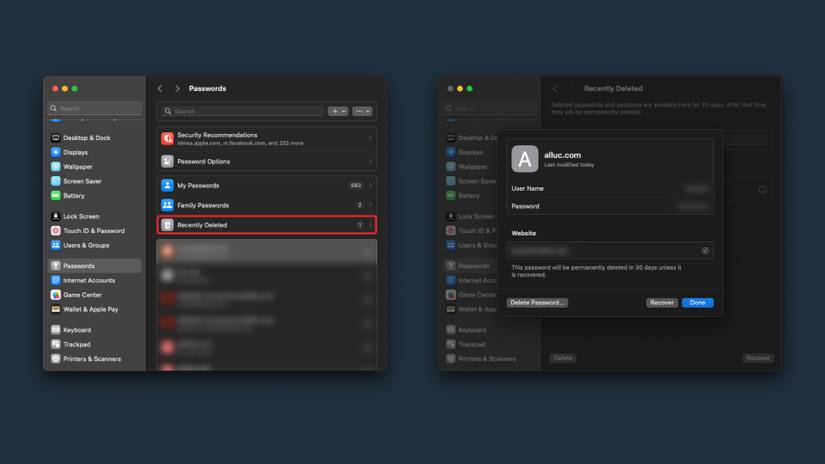Image resolution: width=825 pixels, height=464 pixels.
Task: Select Displays icon in left window sidebar
Action: (x=55, y=152)
